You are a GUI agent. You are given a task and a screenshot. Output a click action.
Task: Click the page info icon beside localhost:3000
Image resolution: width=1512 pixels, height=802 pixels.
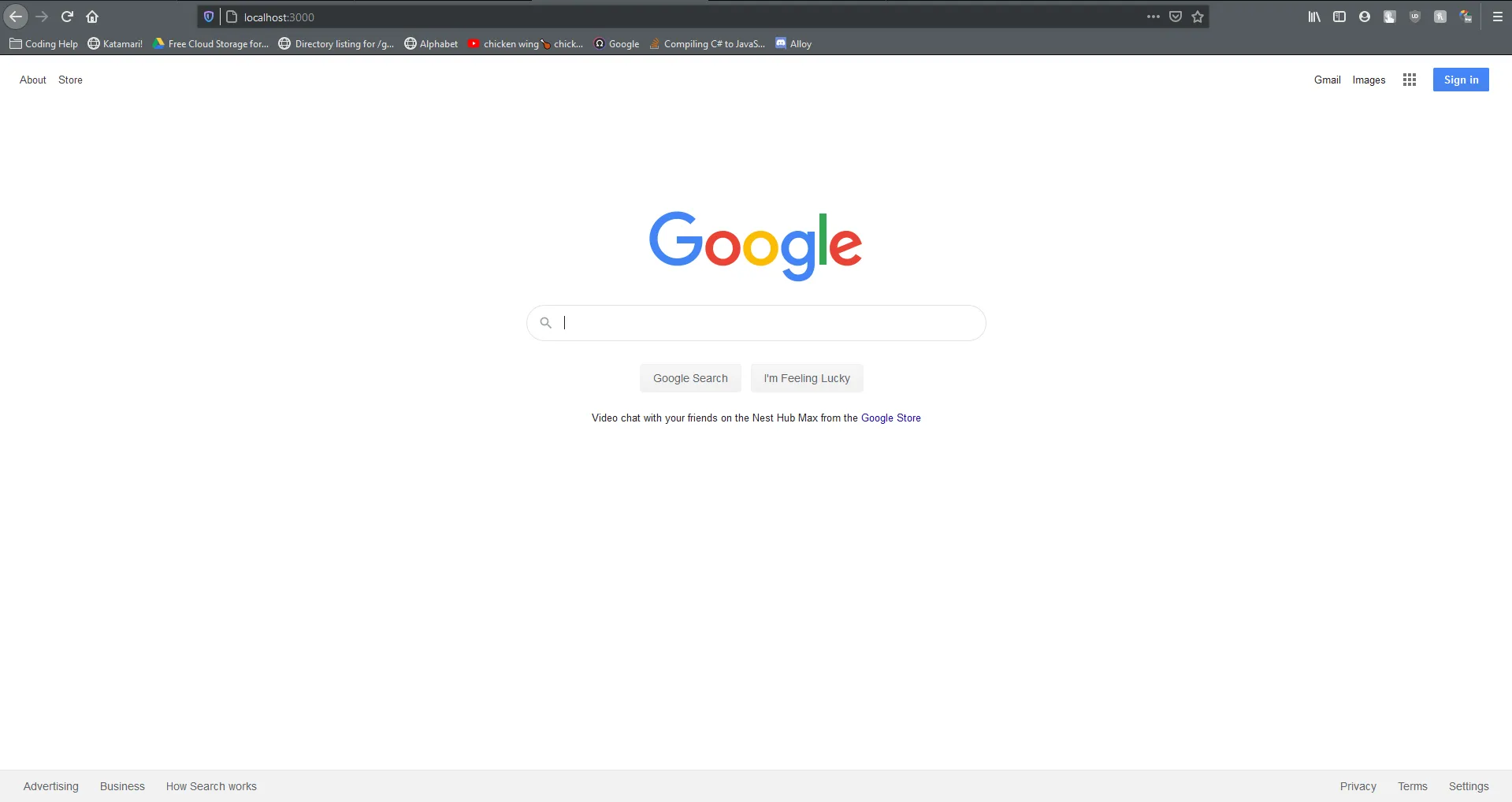(232, 17)
